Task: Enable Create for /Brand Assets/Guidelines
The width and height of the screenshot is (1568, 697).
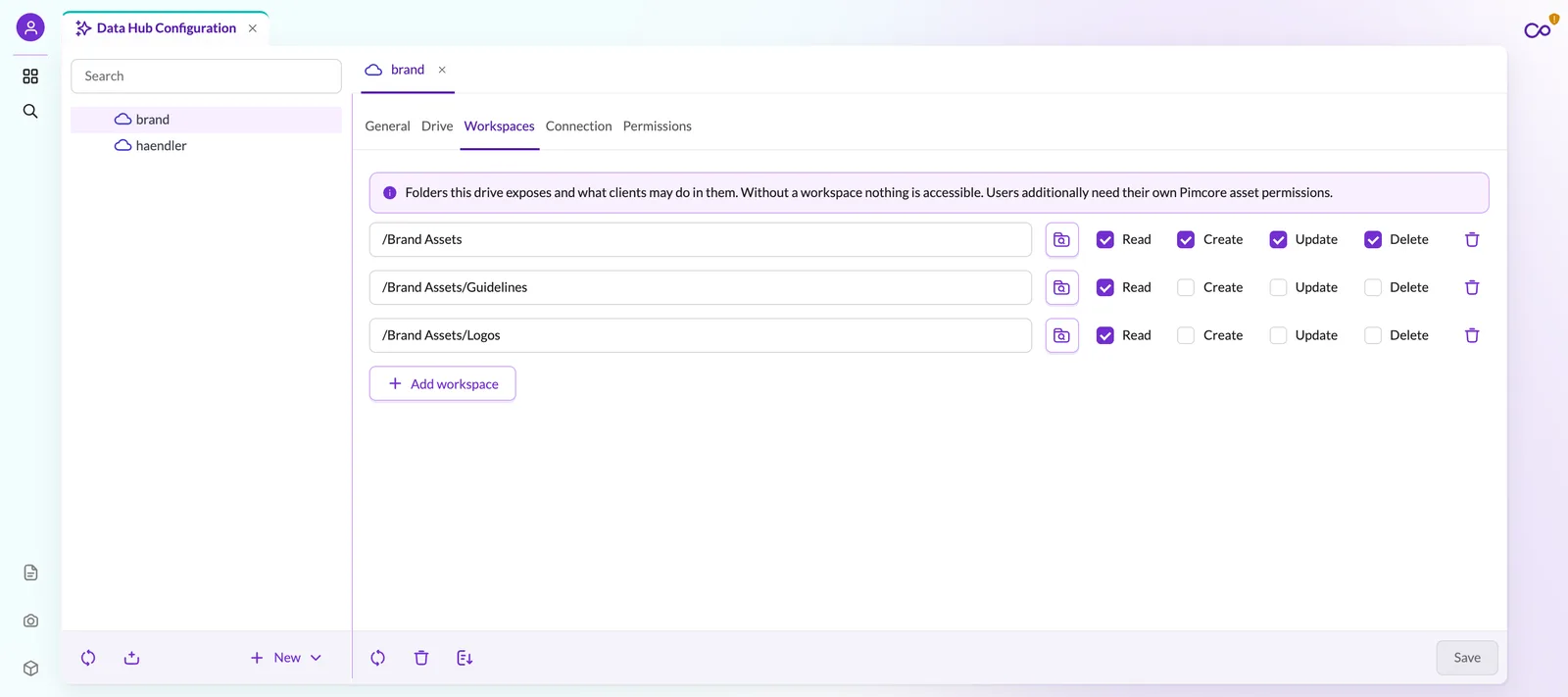Action: point(1186,288)
